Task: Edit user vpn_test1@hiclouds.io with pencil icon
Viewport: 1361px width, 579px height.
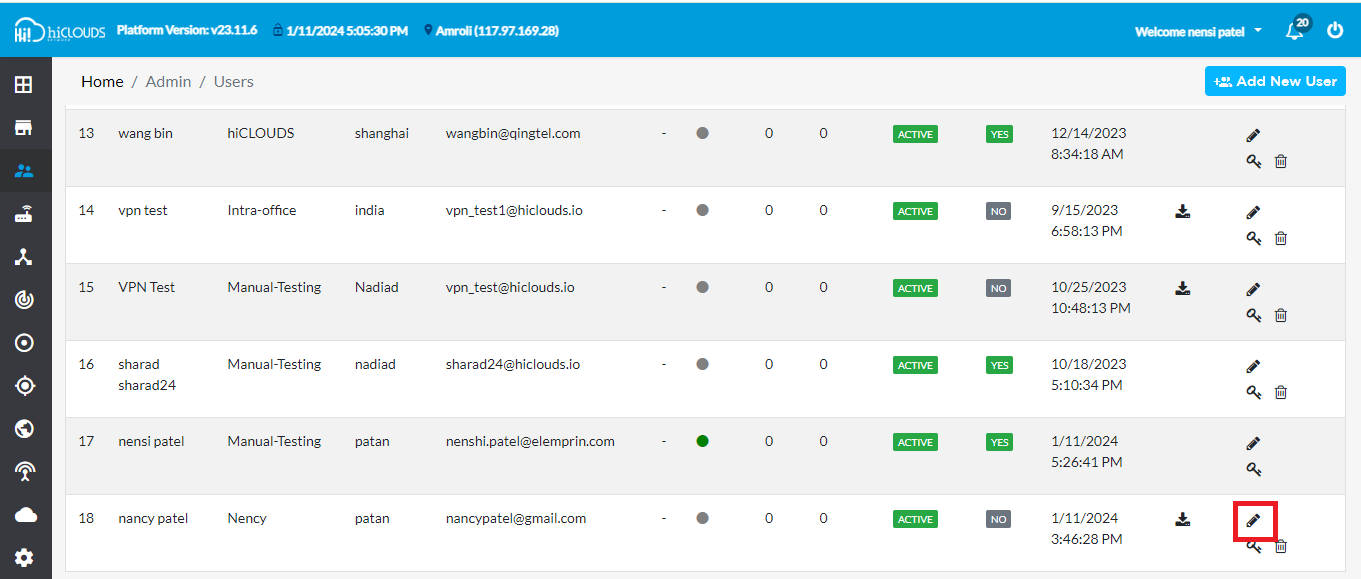Action: click(x=1253, y=212)
